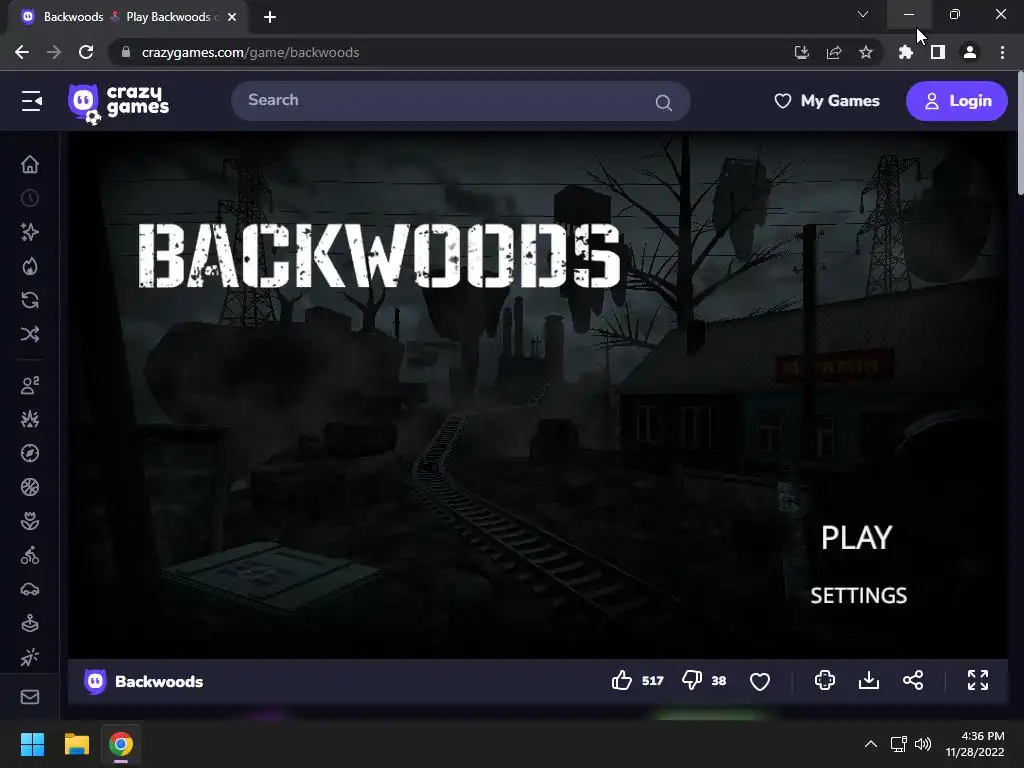Open New games sparkle icon in sidebar
1024x768 pixels.
pos(30,232)
